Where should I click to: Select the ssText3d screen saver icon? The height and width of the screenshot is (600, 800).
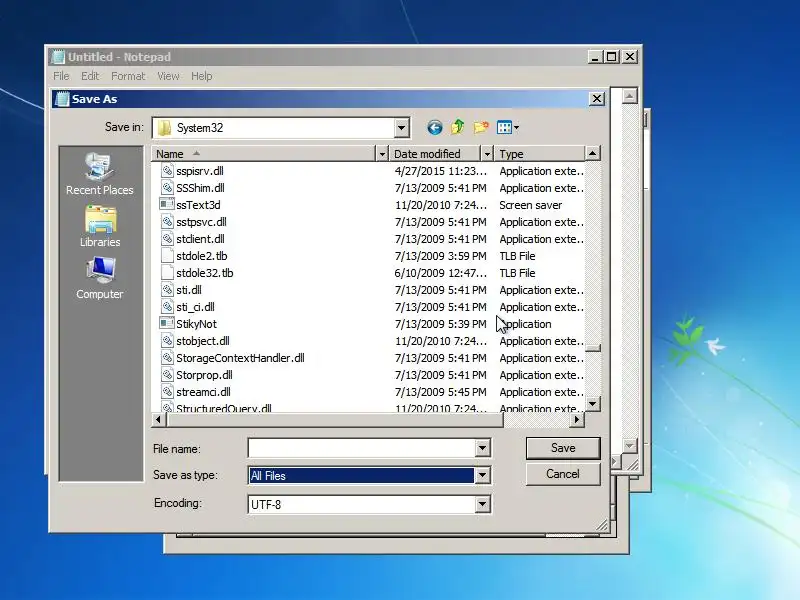tap(167, 205)
